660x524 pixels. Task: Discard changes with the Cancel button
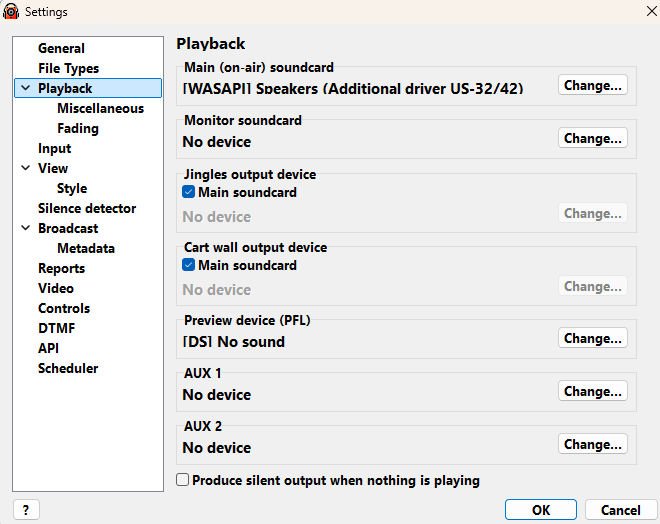[x=620, y=510]
